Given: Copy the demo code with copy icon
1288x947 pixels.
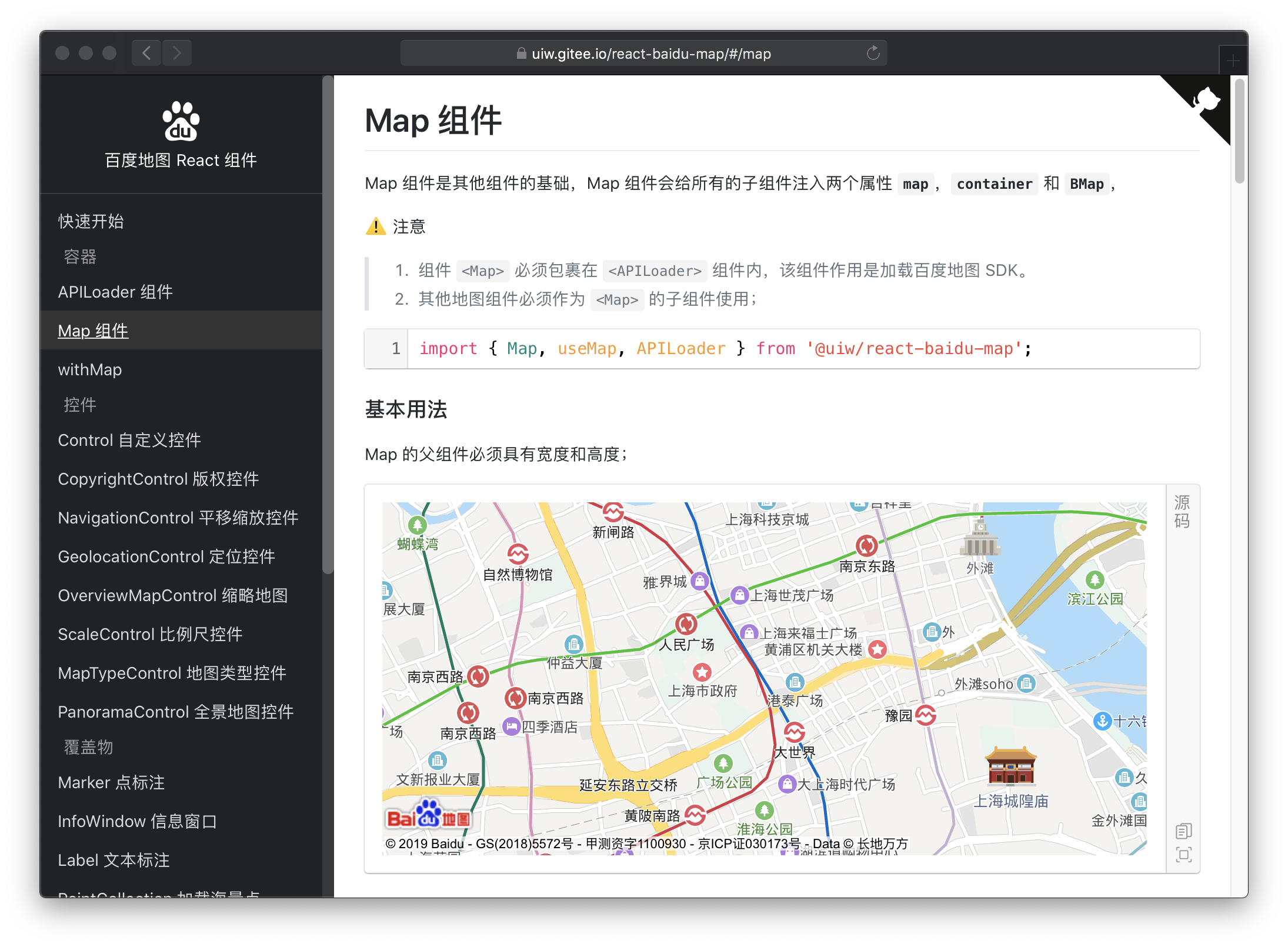Looking at the screenshot, I should [1183, 831].
